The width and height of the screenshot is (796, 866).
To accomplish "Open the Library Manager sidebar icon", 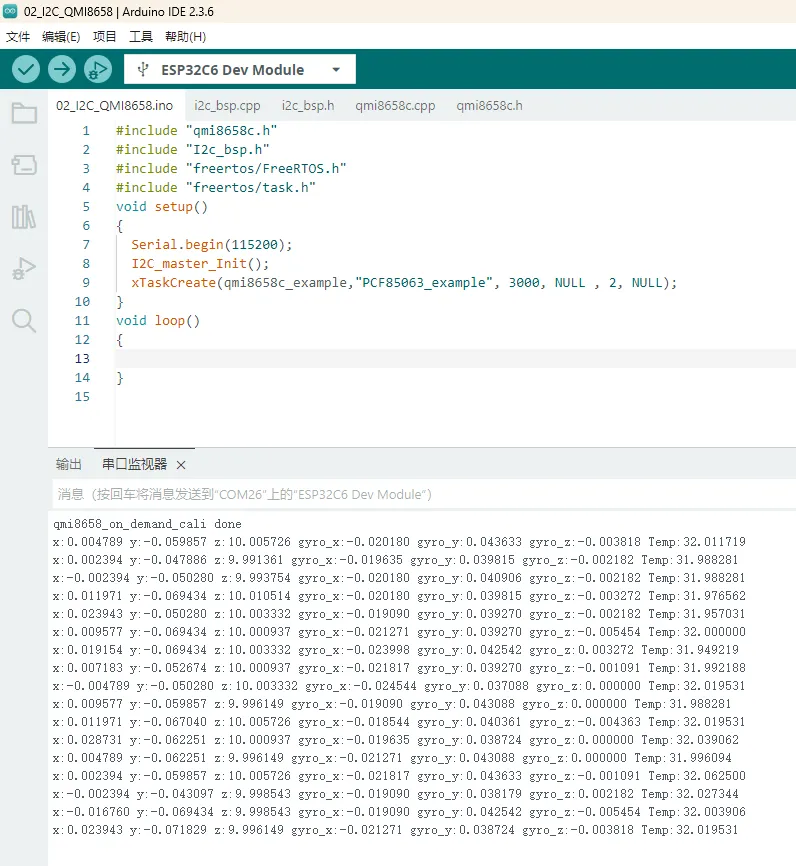I will 24,217.
